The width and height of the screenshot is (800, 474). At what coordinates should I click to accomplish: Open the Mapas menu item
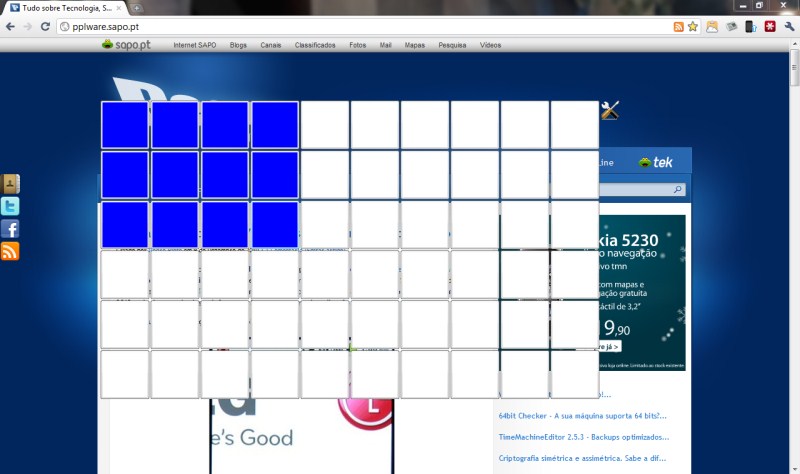point(415,45)
